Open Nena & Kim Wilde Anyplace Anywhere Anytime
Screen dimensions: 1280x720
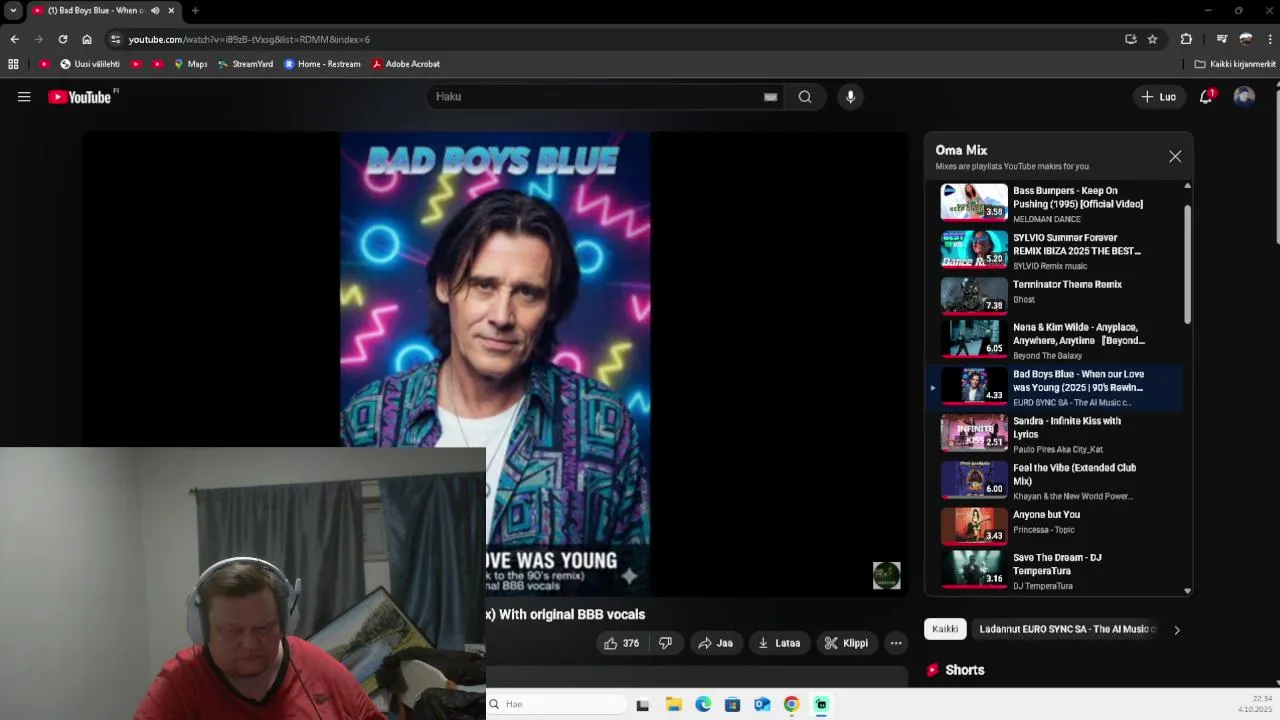click(x=1060, y=340)
